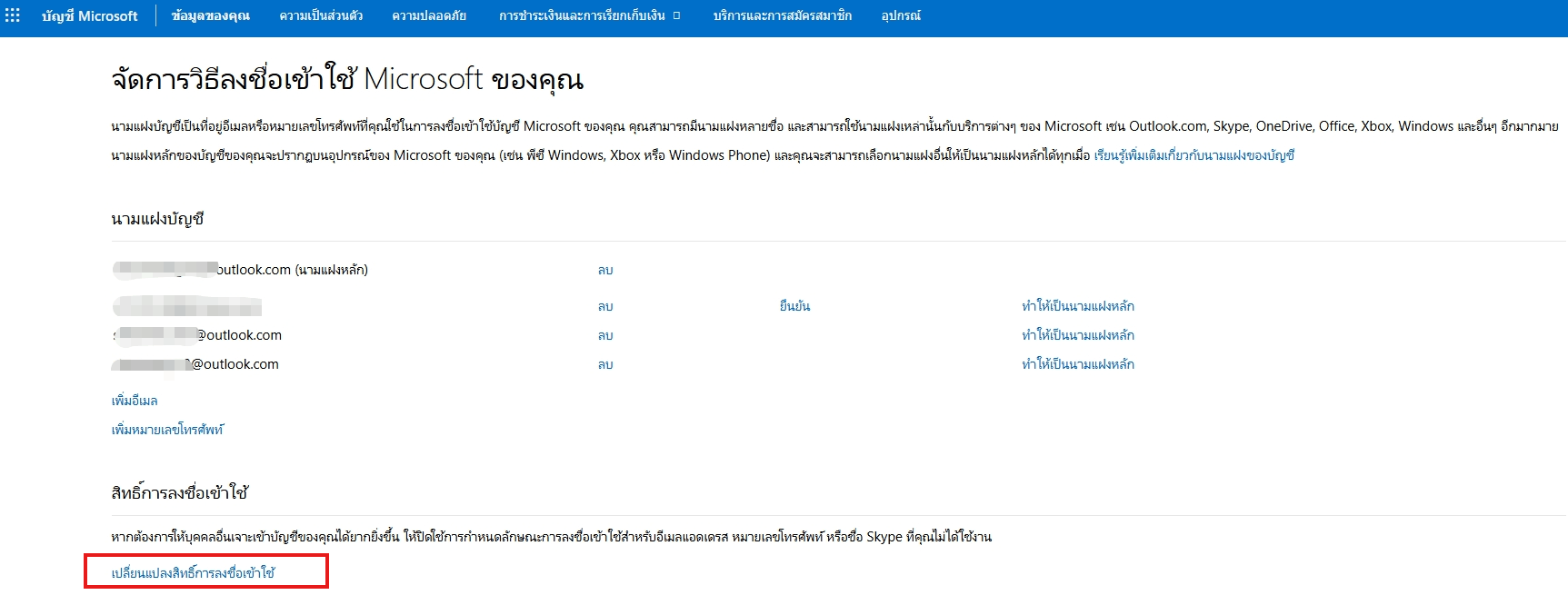Open เปลี่ยนแปลงสิทธิ์การลงชื่อเข้าใช้ link
Image resolution: width=1568 pixels, height=605 pixels.
[x=193, y=573]
